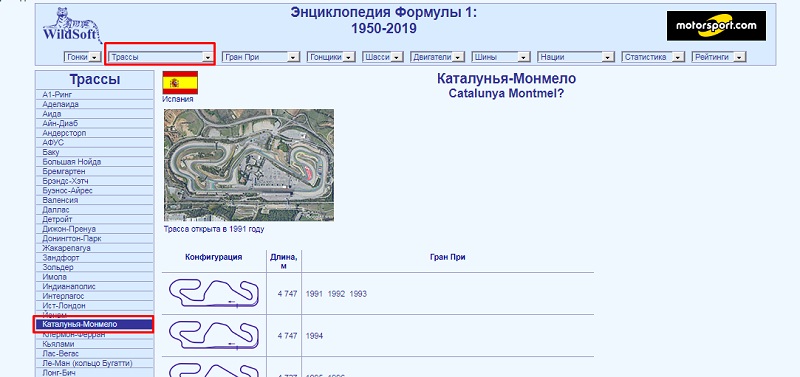
Task: Choose Имола from the tracks list
Action: [x=94, y=277]
